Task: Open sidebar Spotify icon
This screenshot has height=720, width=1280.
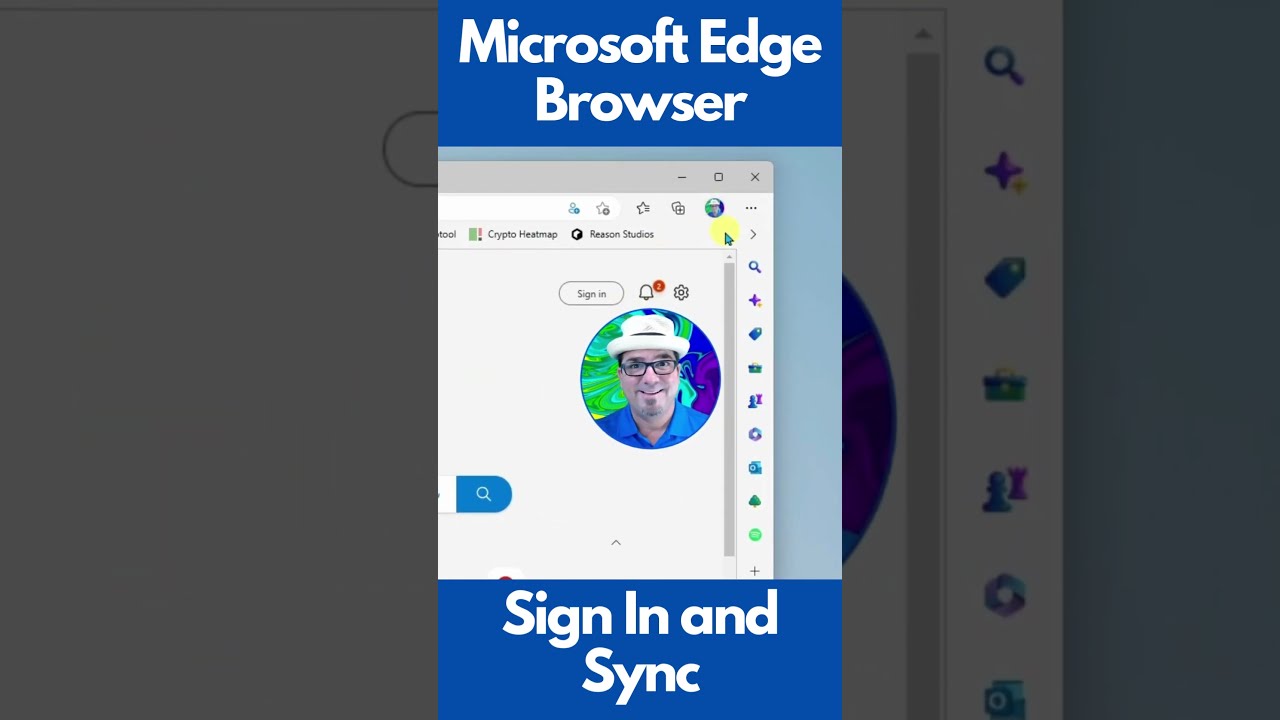Action: (755, 535)
